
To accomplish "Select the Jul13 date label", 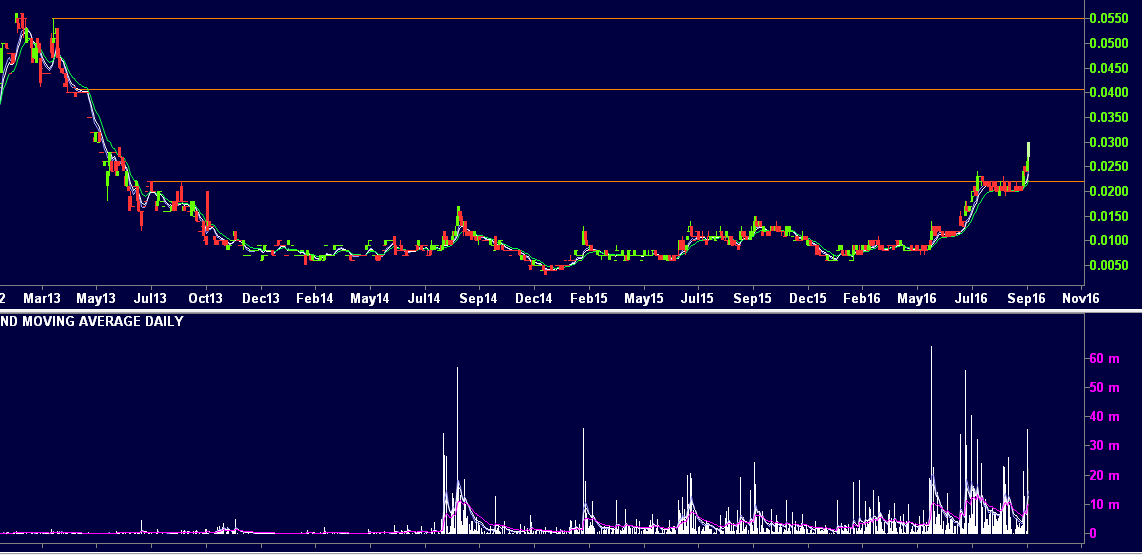I will pyautogui.click(x=151, y=299).
